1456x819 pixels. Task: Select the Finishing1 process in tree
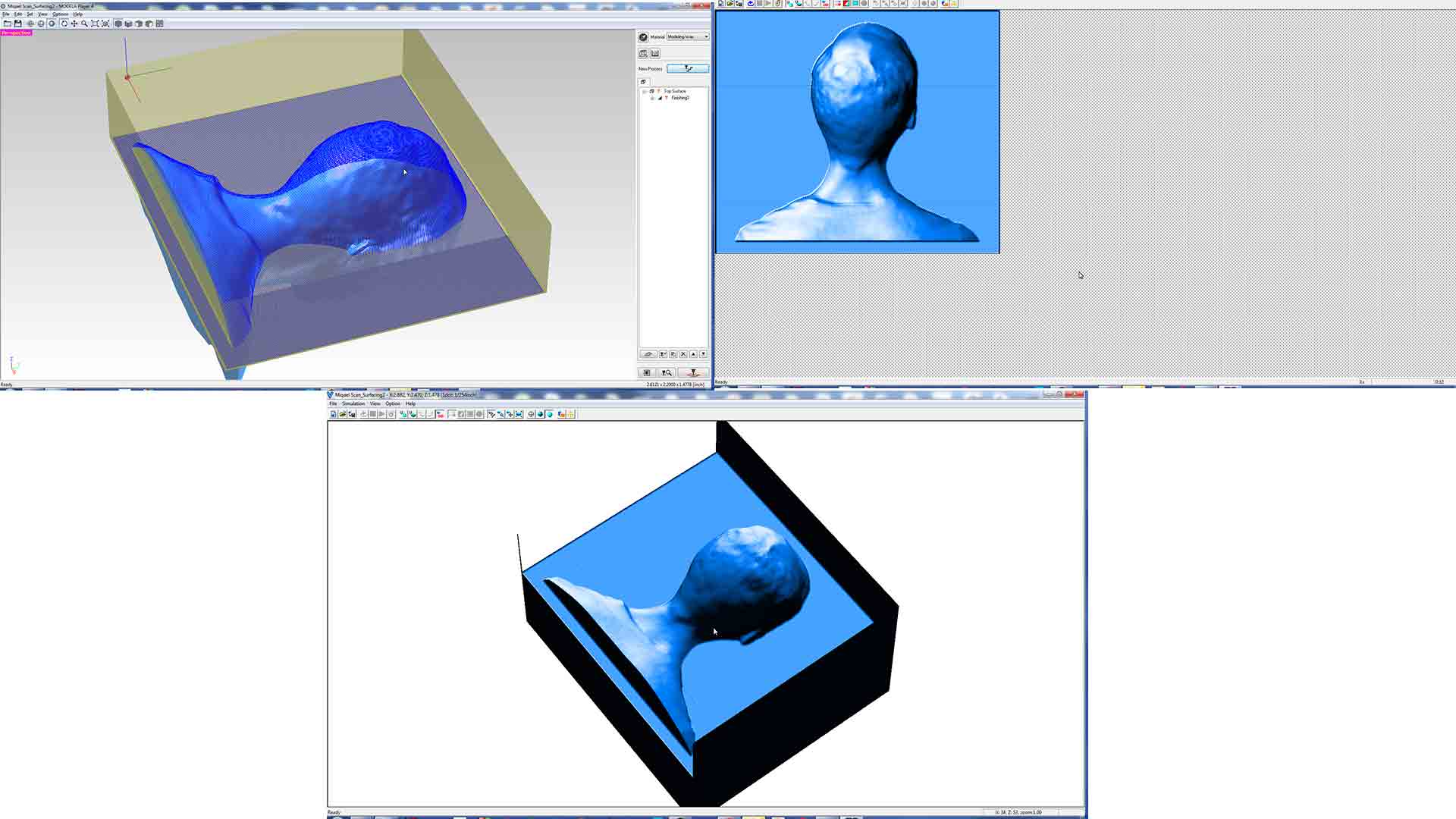[679, 98]
